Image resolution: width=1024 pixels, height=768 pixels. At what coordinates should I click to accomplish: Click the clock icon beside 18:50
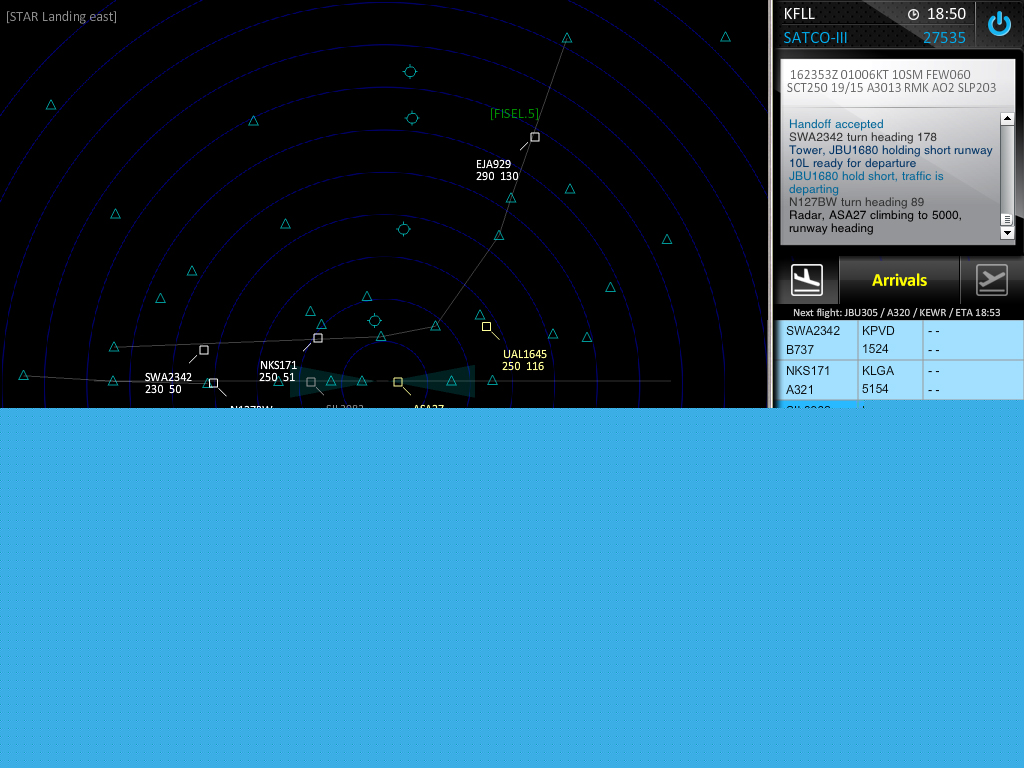(913, 14)
